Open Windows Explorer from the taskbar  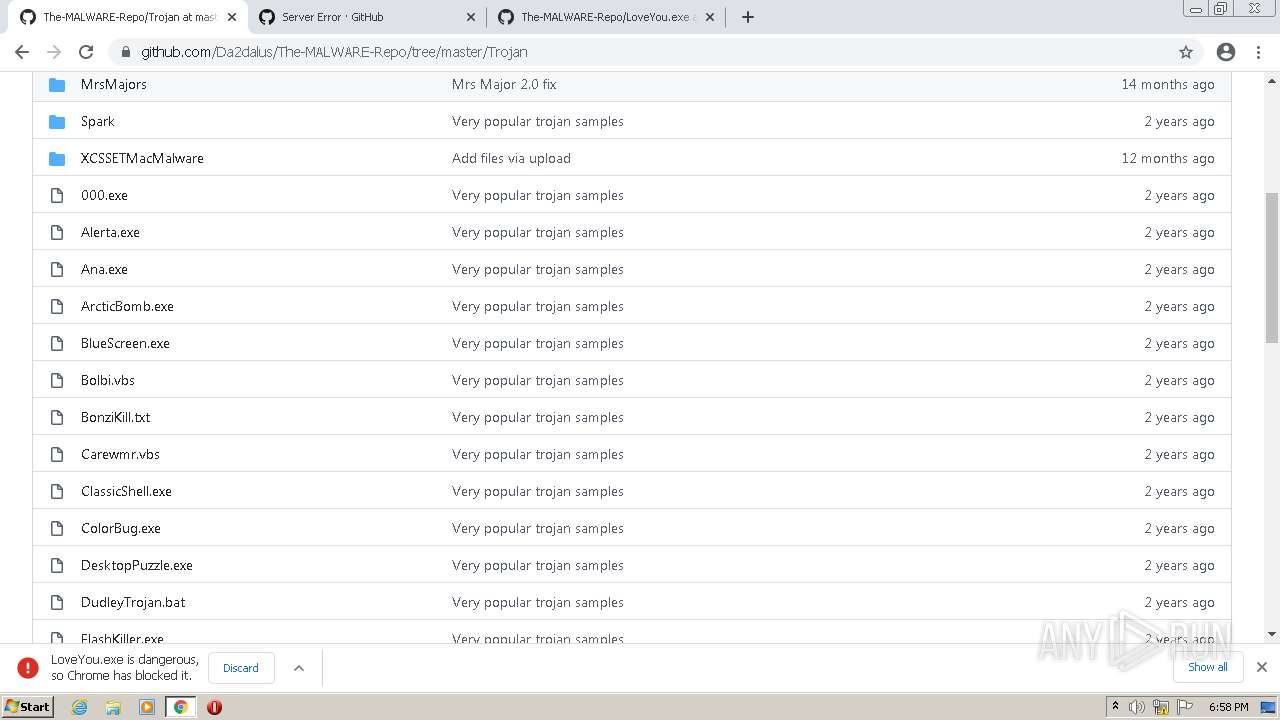(113, 707)
